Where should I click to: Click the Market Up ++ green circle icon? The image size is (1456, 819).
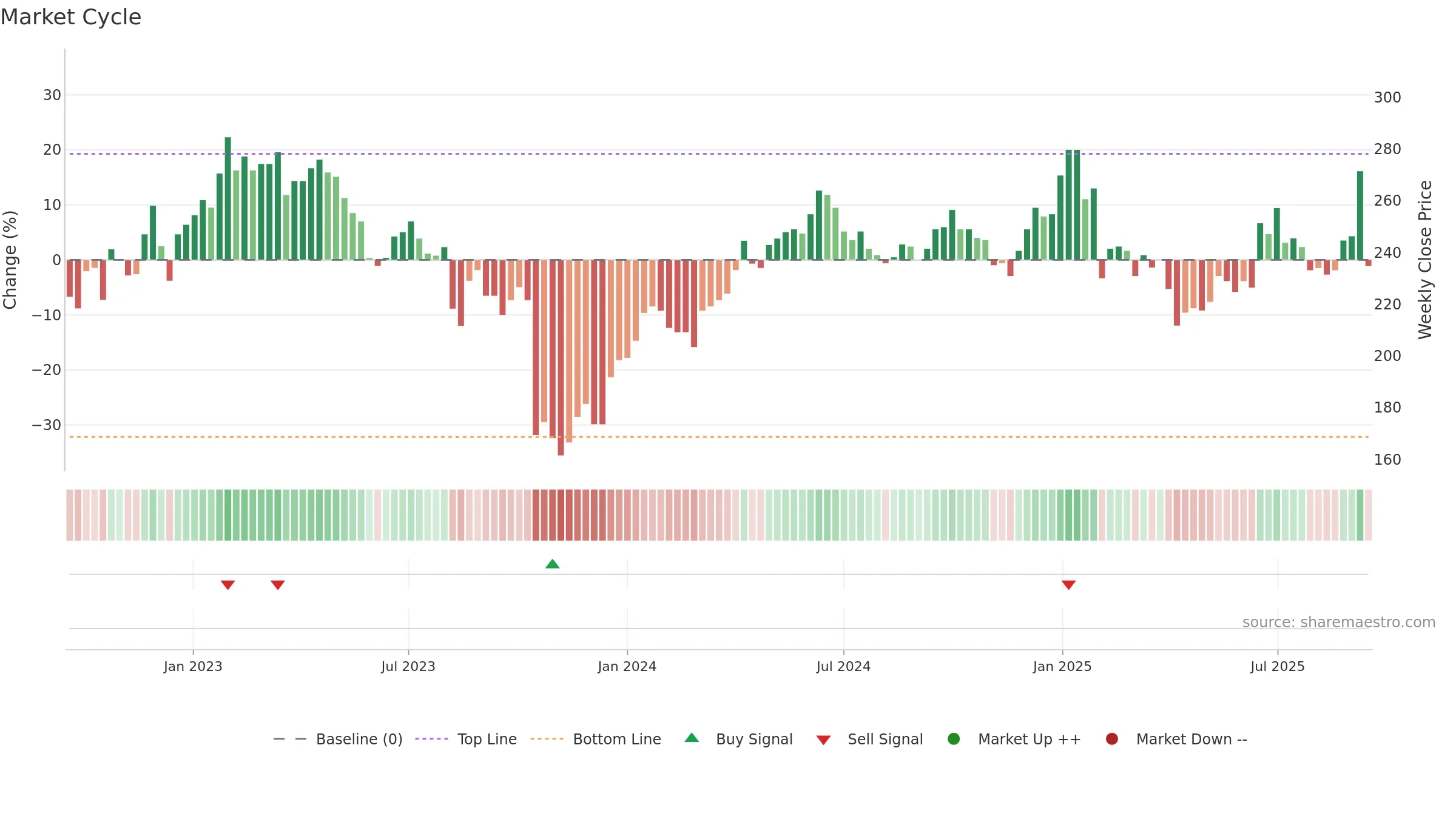(x=954, y=739)
